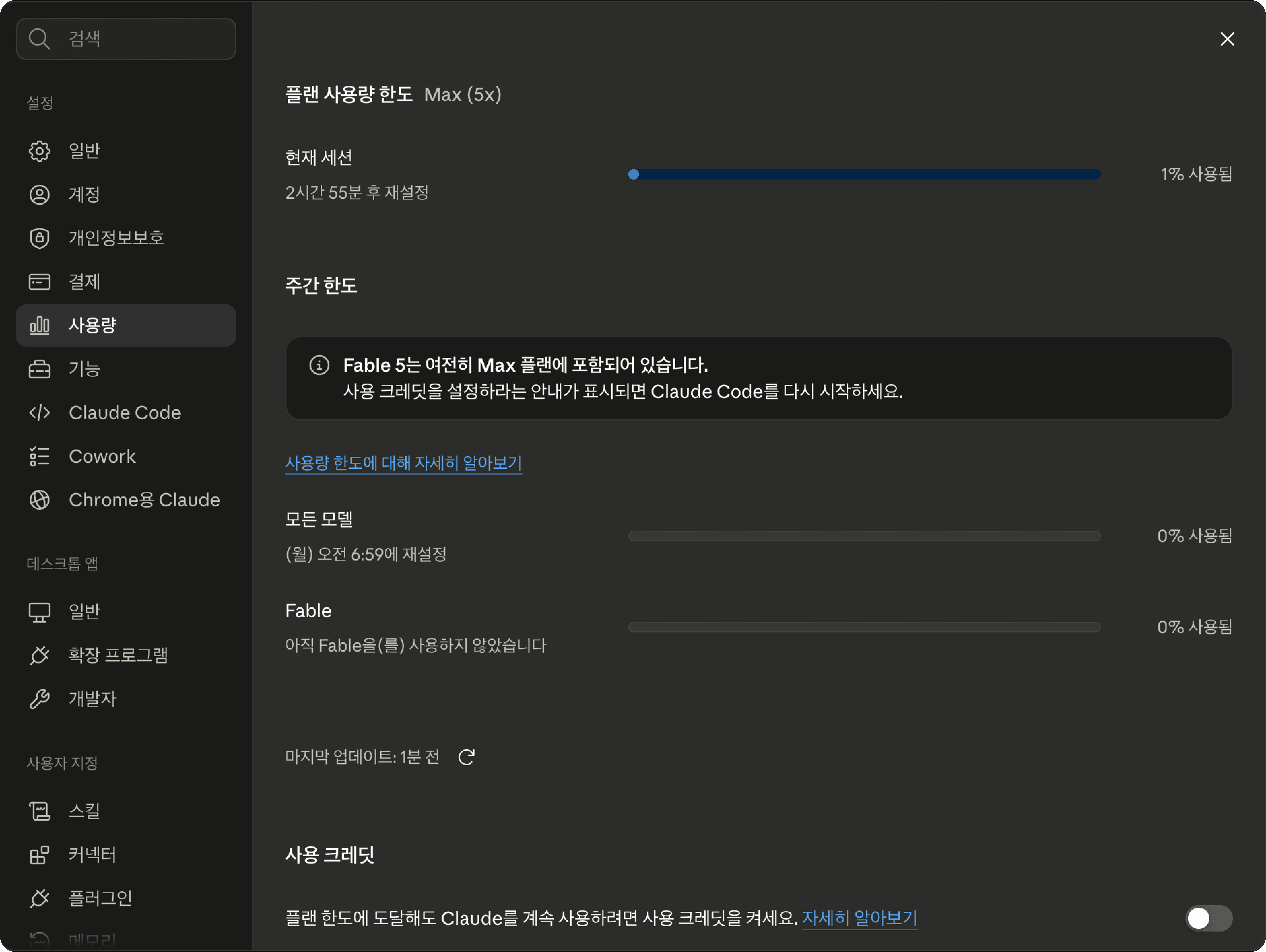Click the 0% 사용됨 value for 모든 모델
Image resolution: width=1266 pixels, height=952 pixels.
click(1194, 536)
